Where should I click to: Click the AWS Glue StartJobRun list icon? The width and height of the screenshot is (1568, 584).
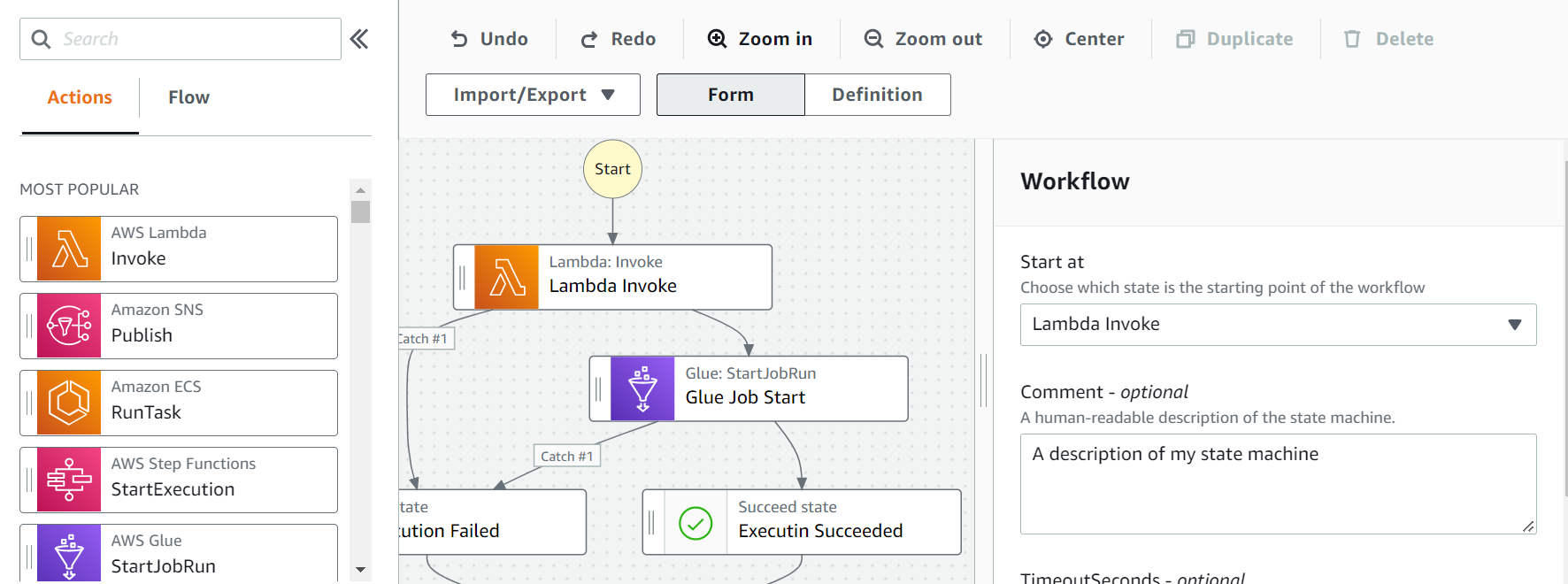pyautogui.click(x=69, y=553)
